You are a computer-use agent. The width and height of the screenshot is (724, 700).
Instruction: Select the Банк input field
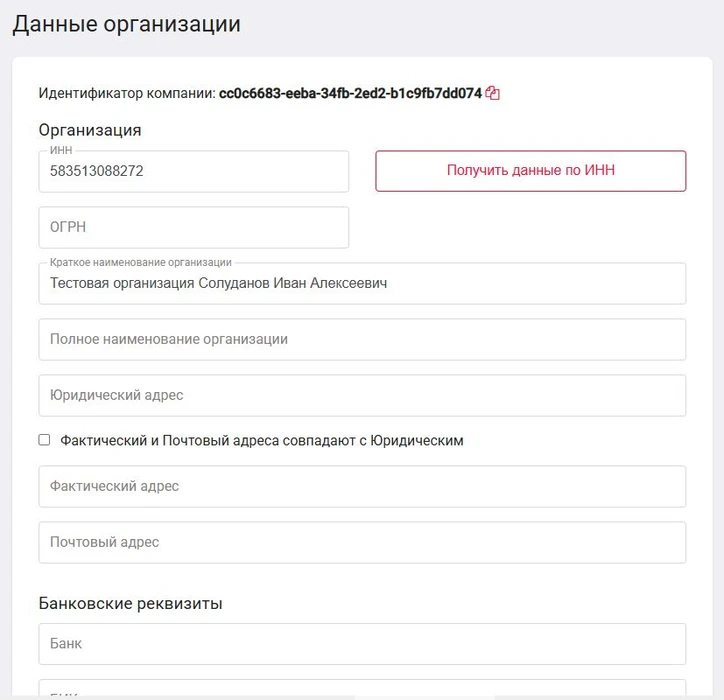point(362,645)
